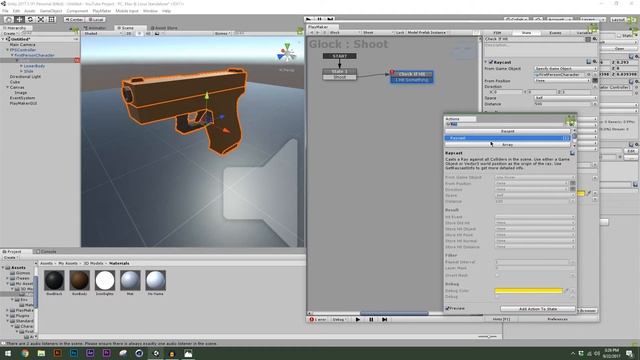Open From Game Object dropdown in State tab
The image size is (640, 360).
(x=565, y=69)
